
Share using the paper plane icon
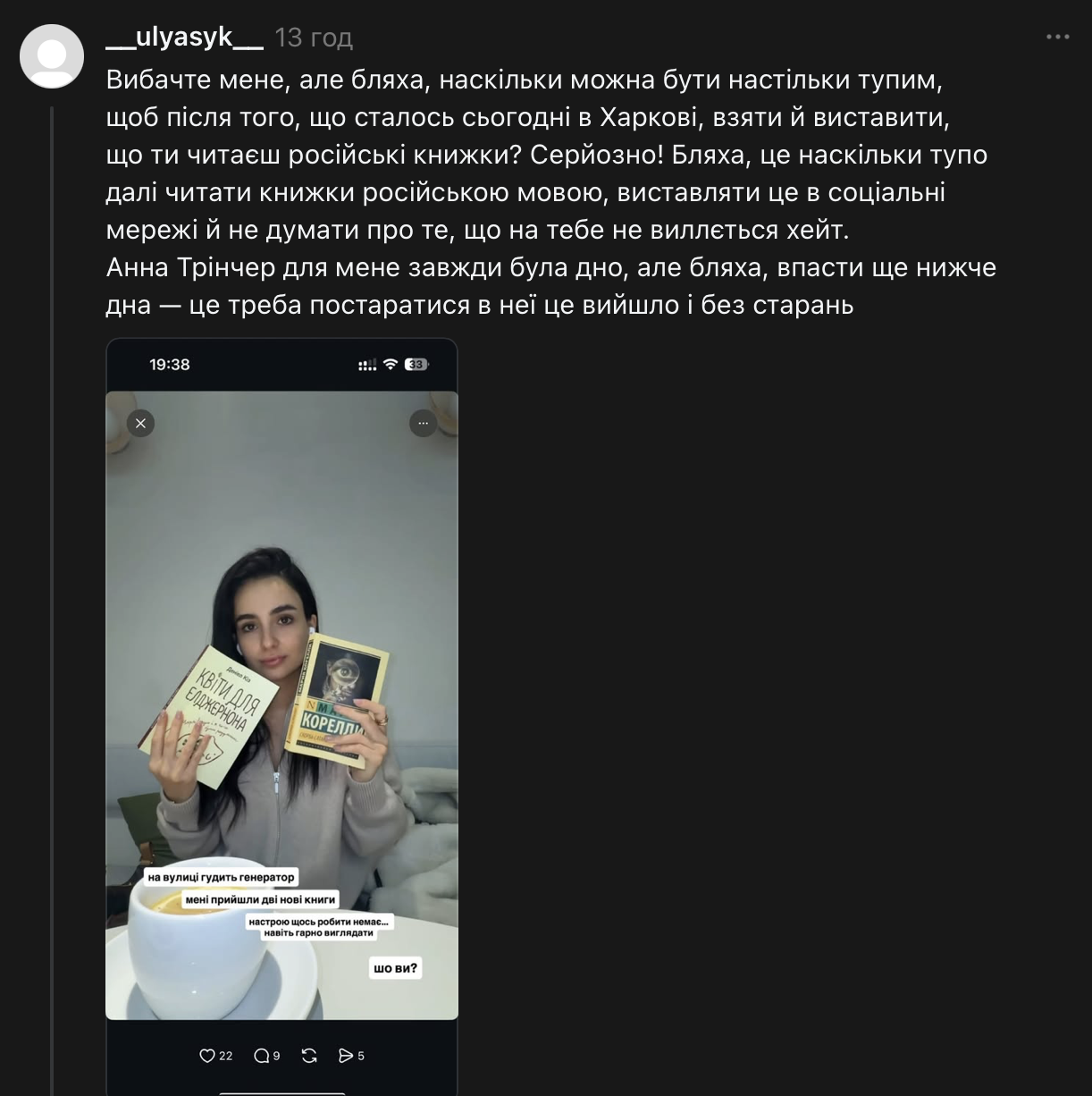[x=346, y=1056]
